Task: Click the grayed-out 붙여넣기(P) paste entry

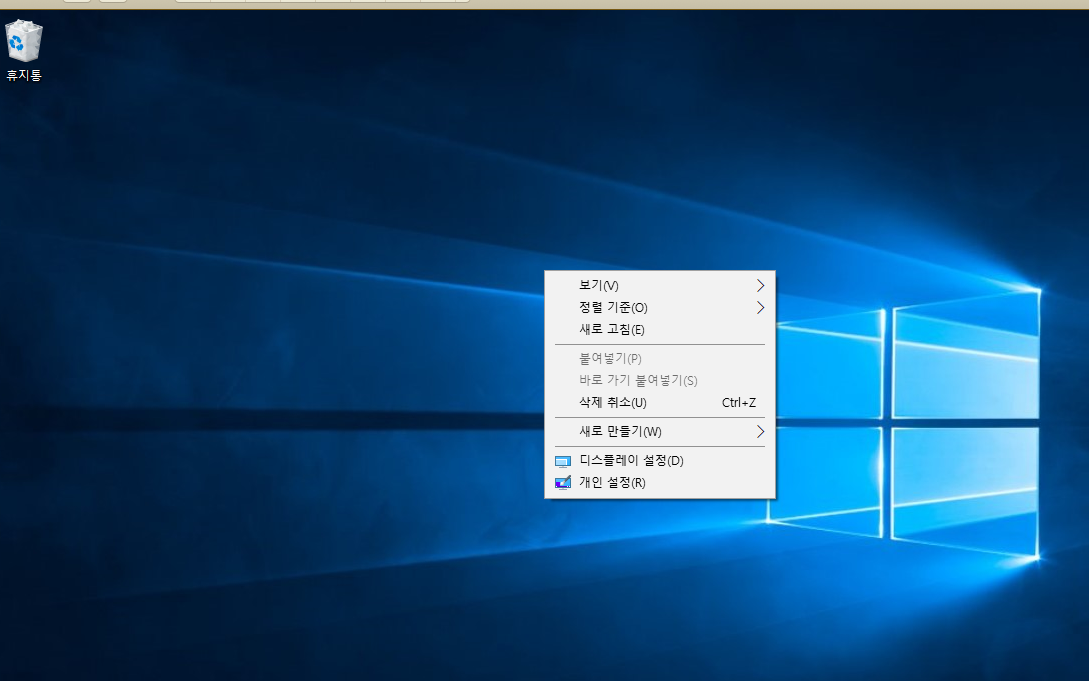Action: (610, 359)
